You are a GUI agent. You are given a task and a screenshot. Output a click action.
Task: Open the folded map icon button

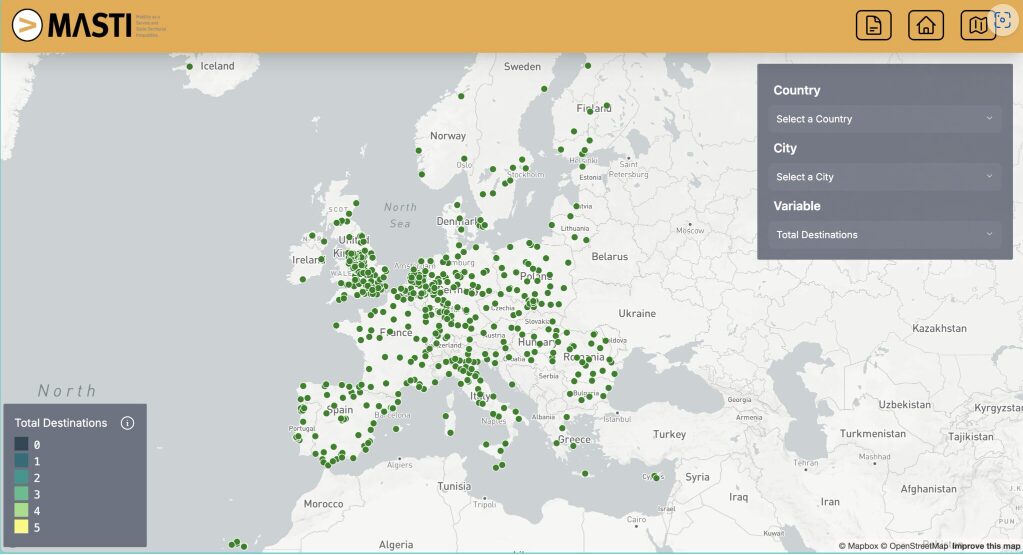[x=977, y=26]
